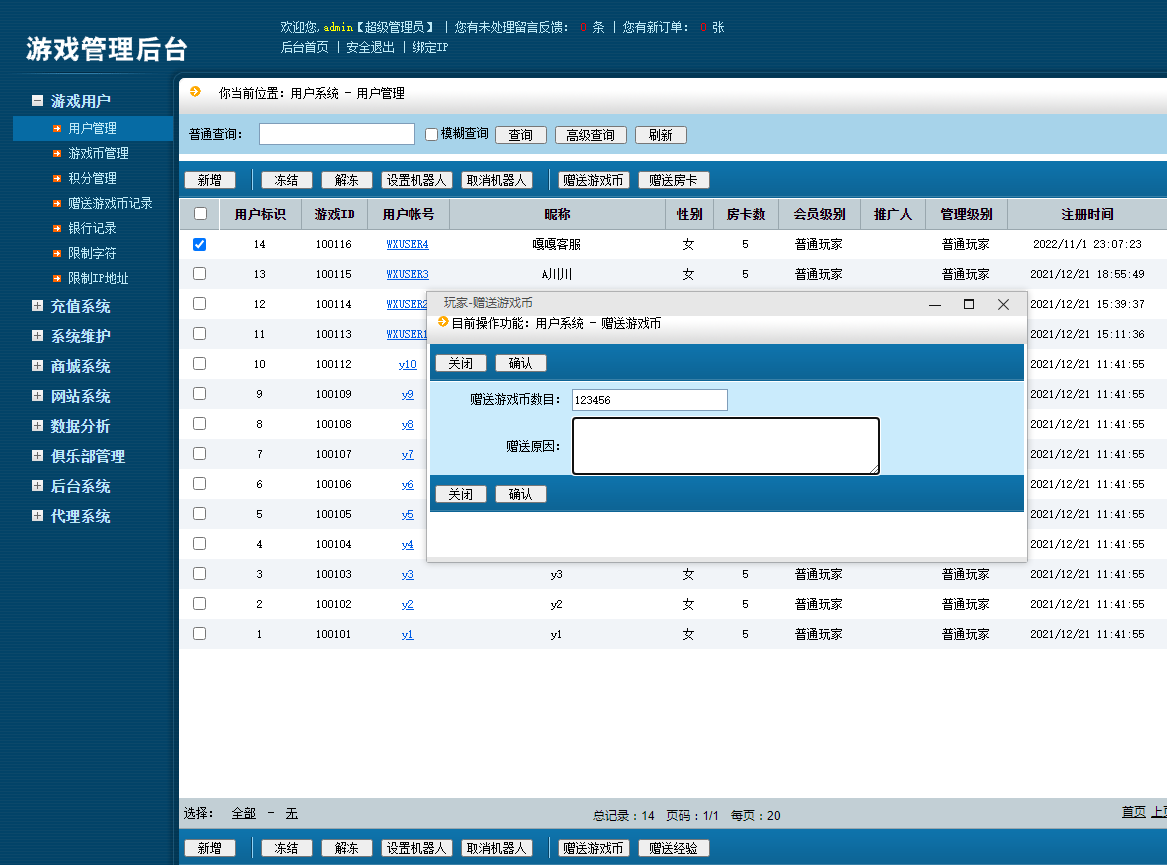The image size is (1167, 865).
Task: Click the 赠送游戏币数目 input field
Action: pos(649,400)
